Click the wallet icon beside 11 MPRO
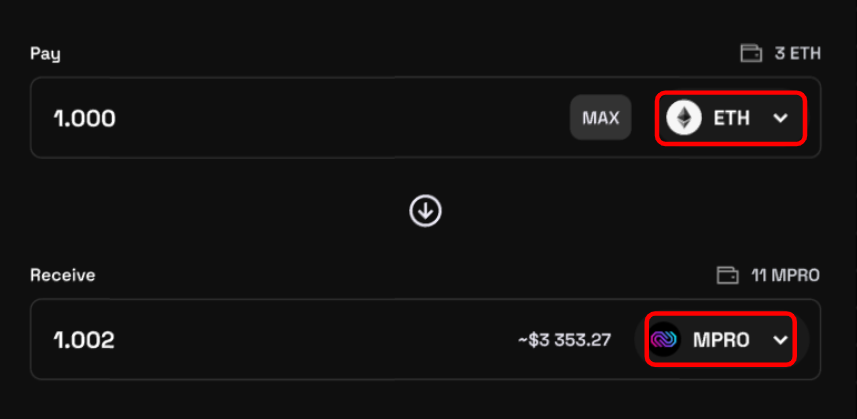Image resolution: width=857 pixels, height=419 pixels. 728,275
